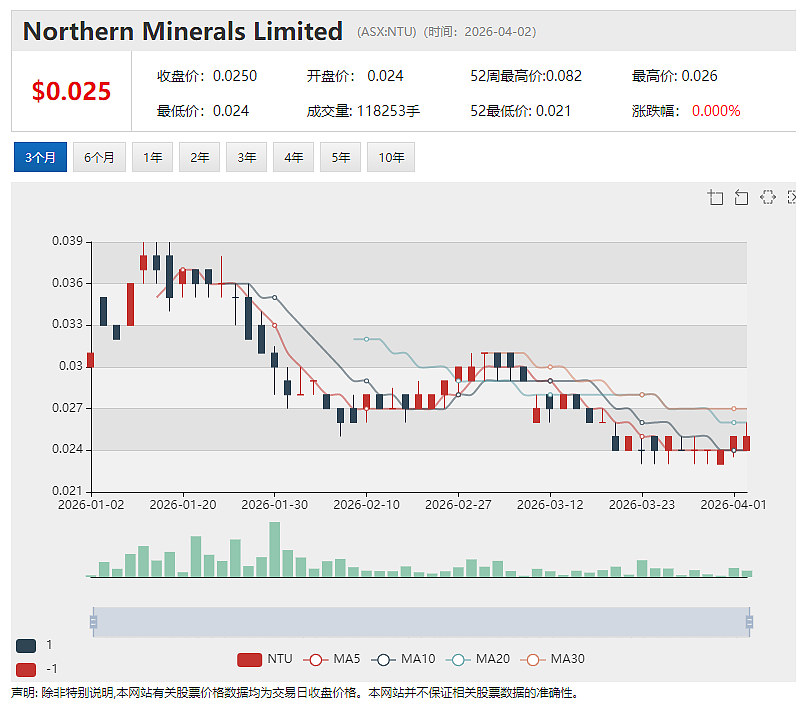Click the 0.03 y-axis label
The image size is (807, 726).
(x=71, y=366)
